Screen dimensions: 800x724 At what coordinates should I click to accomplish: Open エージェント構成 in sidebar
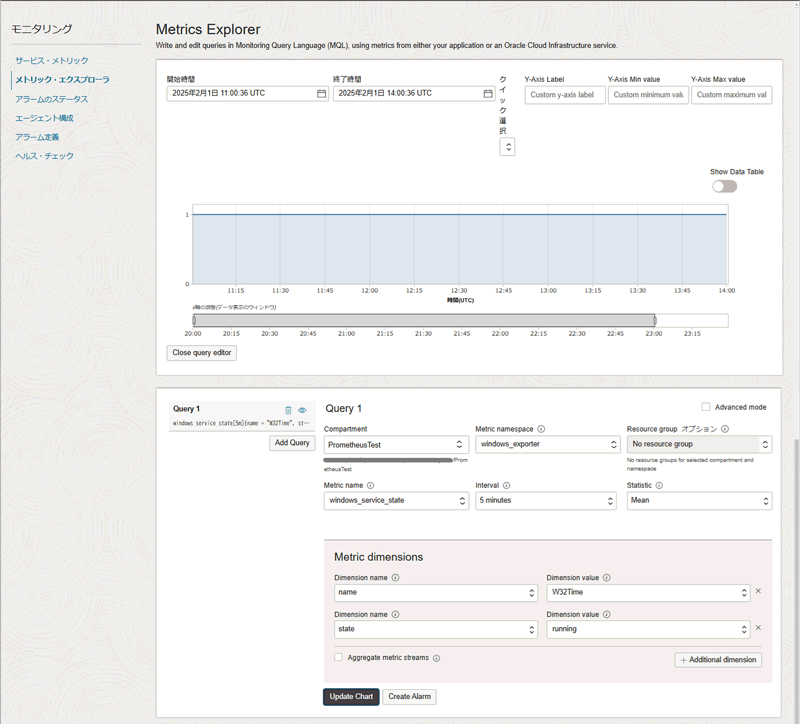[x=44, y=118]
